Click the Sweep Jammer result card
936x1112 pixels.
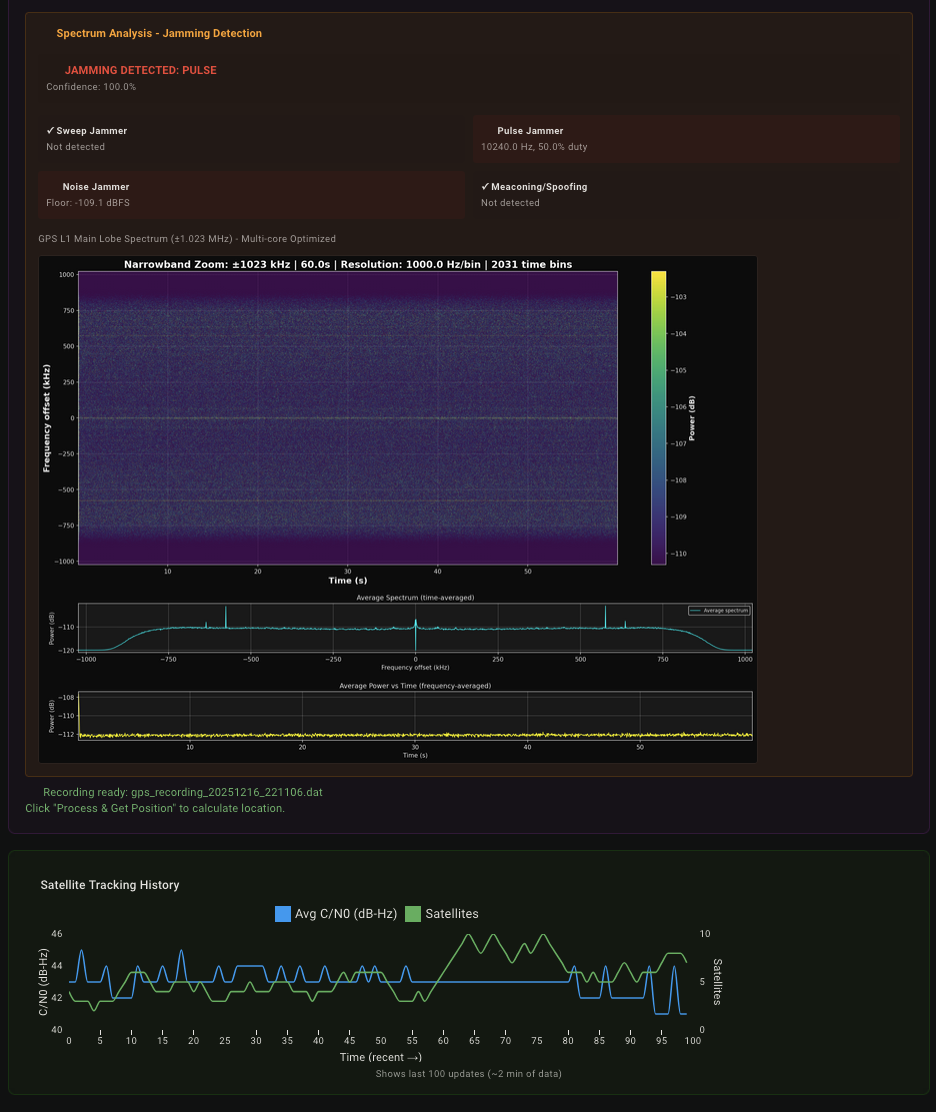(252, 139)
